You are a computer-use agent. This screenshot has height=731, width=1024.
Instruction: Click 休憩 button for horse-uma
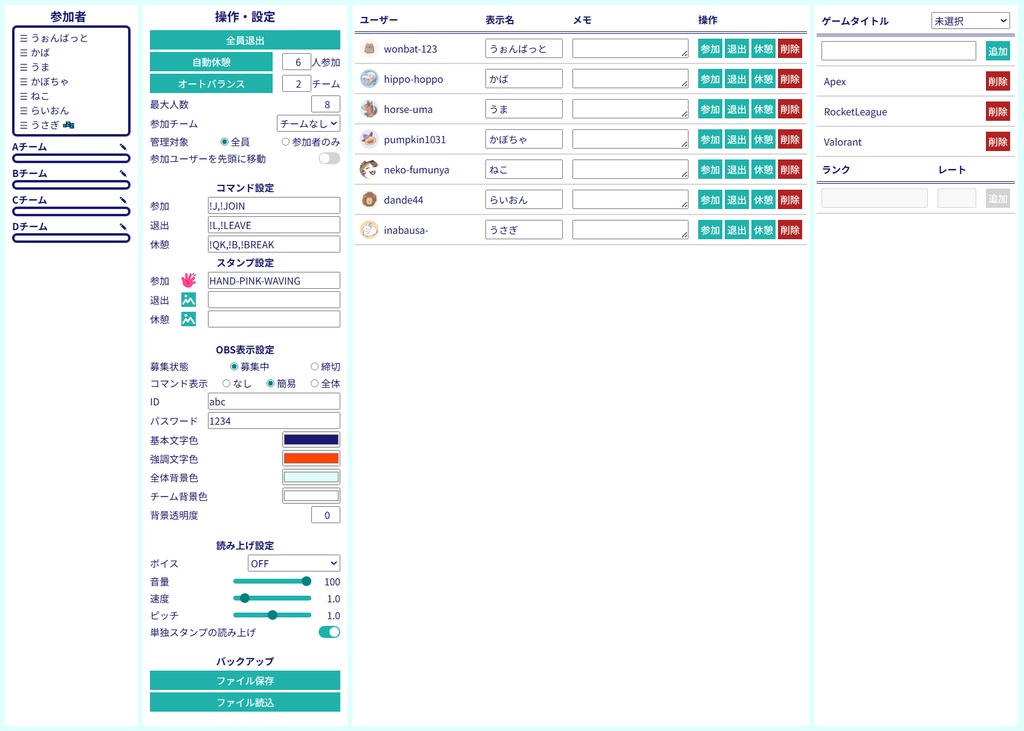pos(763,108)
